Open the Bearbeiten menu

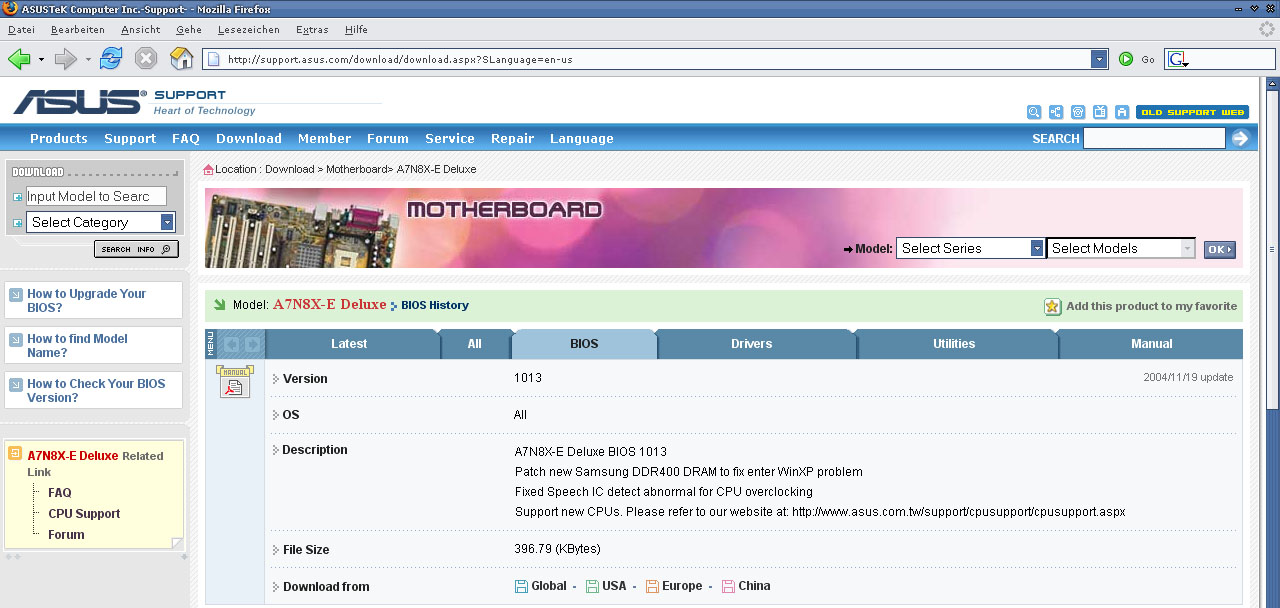[78, 30]
